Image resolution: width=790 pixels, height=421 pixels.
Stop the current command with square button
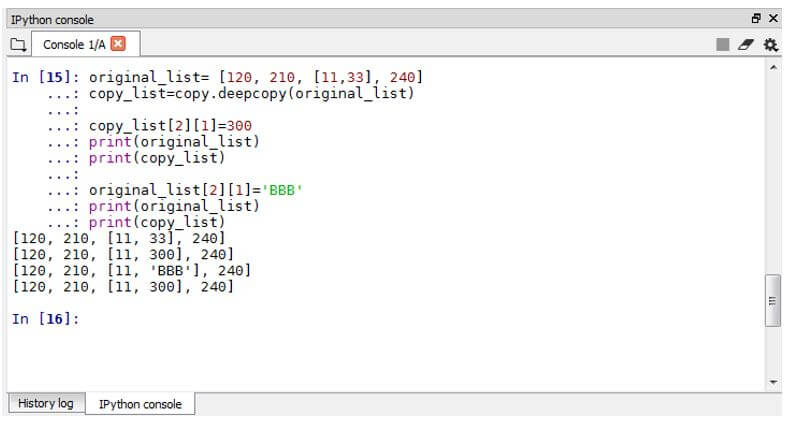[x=722, y=44]
